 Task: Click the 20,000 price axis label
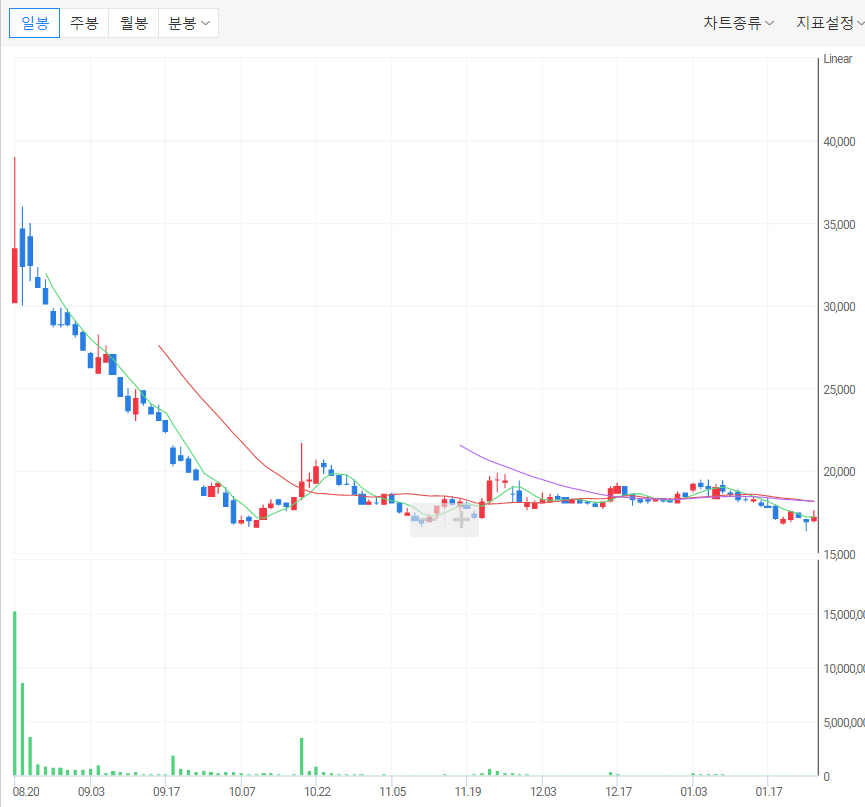tap(839, 472)
